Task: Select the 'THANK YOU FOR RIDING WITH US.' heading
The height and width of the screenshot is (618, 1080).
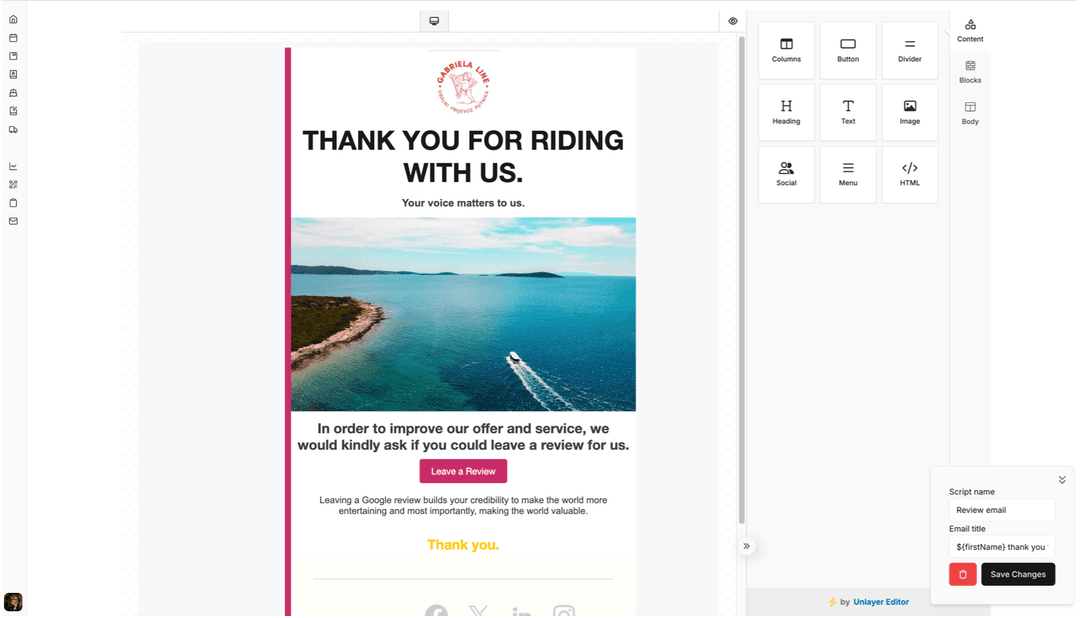Action: [x=463, y=156]
